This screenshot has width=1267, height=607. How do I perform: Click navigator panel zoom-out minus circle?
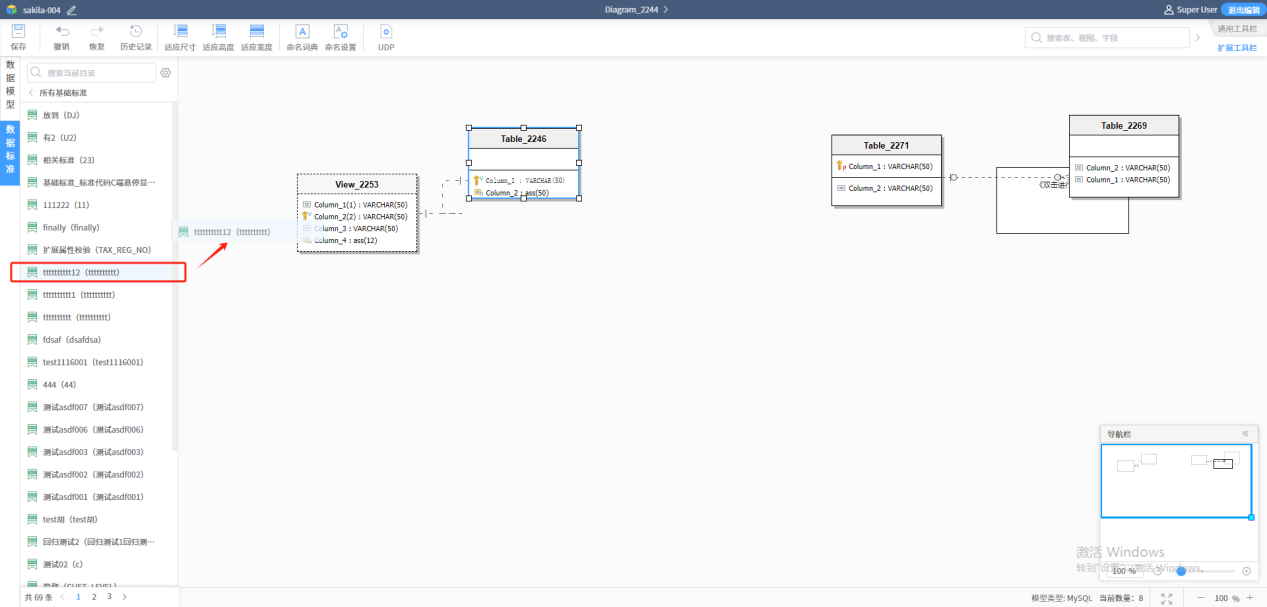click(1157, 571)
